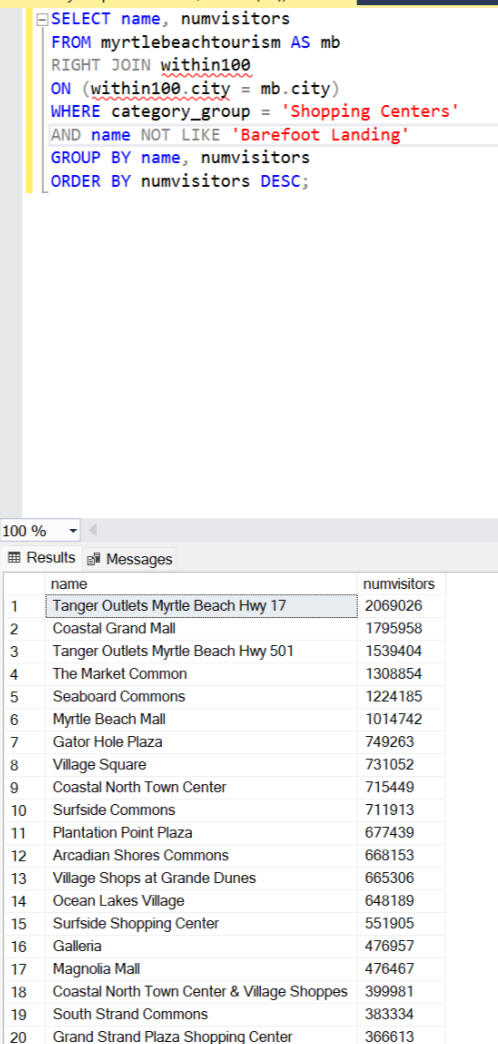Click row header number 12
This screenshot has width=498, height=1044.
25,856
